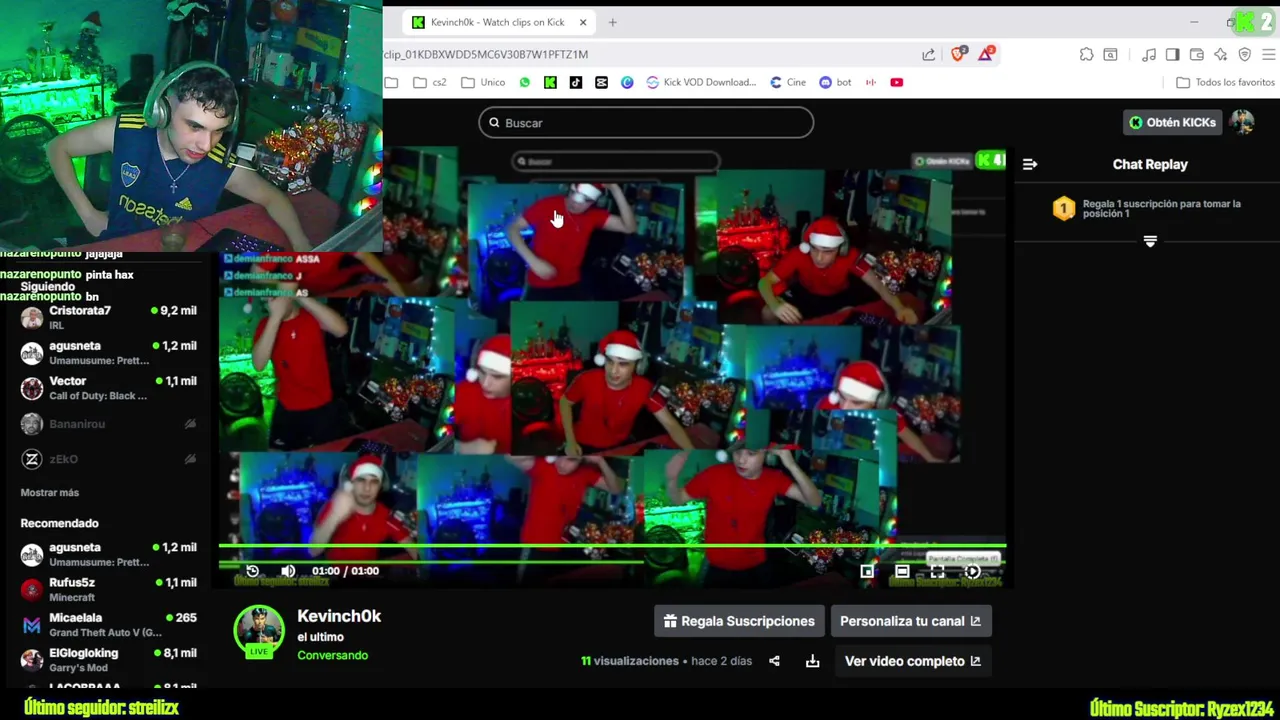
Task: Download the clip using download icon
Action: [x=812, y=661]
